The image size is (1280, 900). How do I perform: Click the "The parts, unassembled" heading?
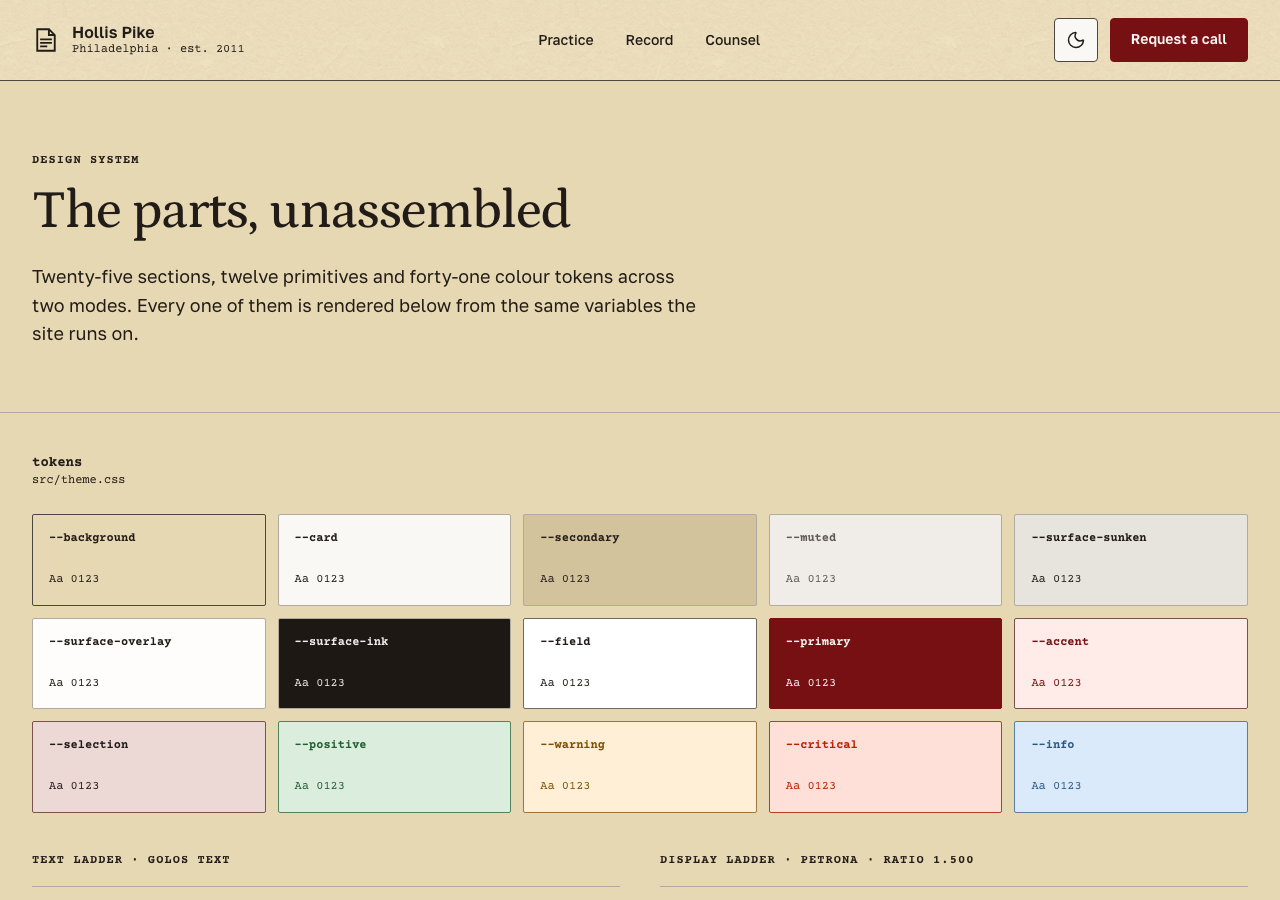pos(301,210)
